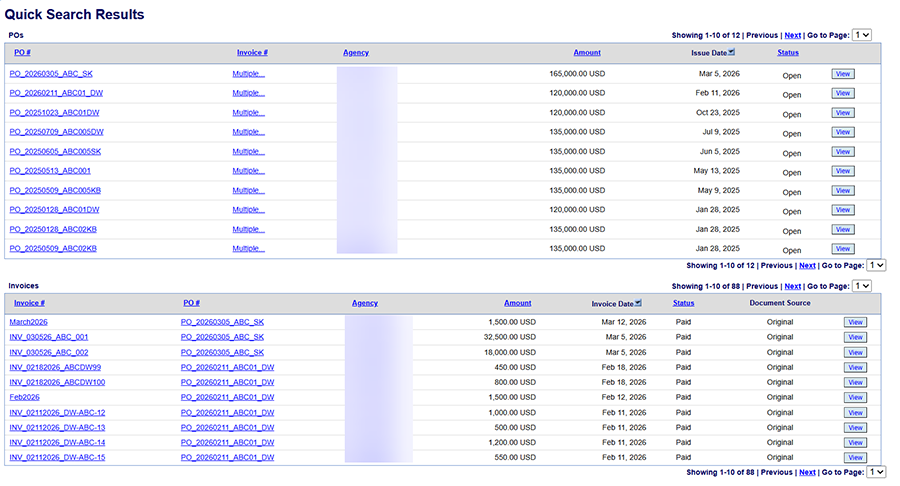Open invoice INV_02112026_DW-ABC-13
Image resolution: width=900 pixels, height=486 pixels.
(x=57, y=427)
